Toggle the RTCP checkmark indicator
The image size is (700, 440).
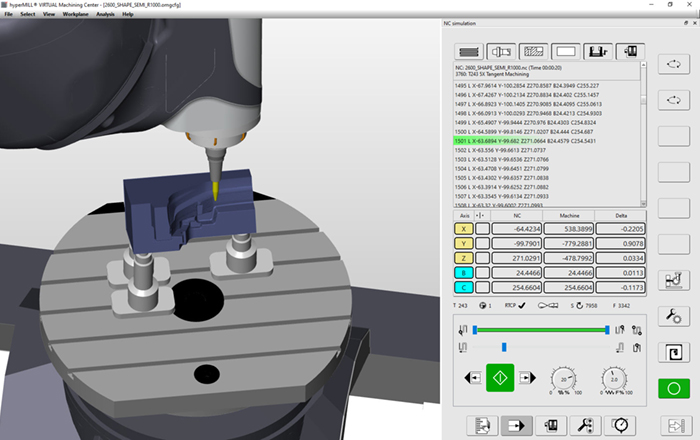pos(521,306)
